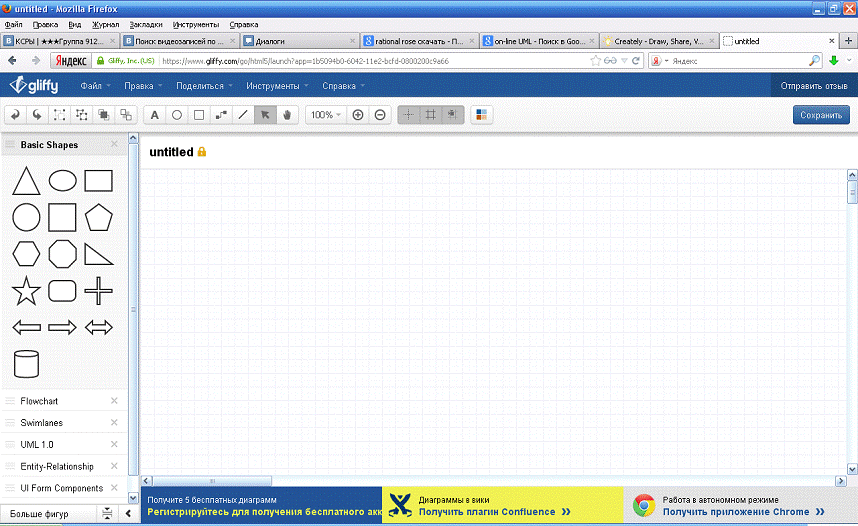Open the Файл menu in Gliffy
This screenshot has width=858, height=526.
[95, 86]
